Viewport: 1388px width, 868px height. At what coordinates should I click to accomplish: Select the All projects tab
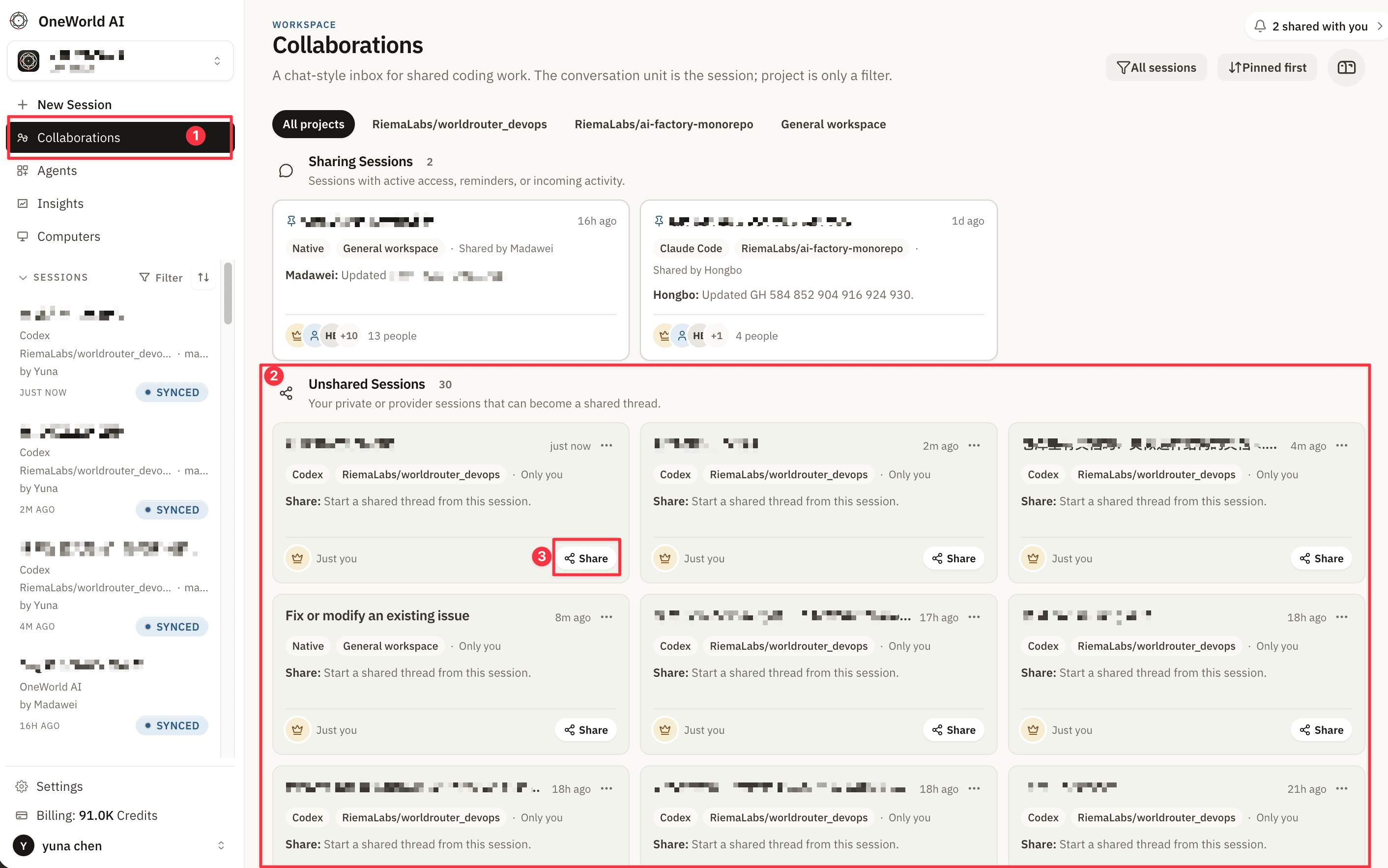(x=314, y=124)
